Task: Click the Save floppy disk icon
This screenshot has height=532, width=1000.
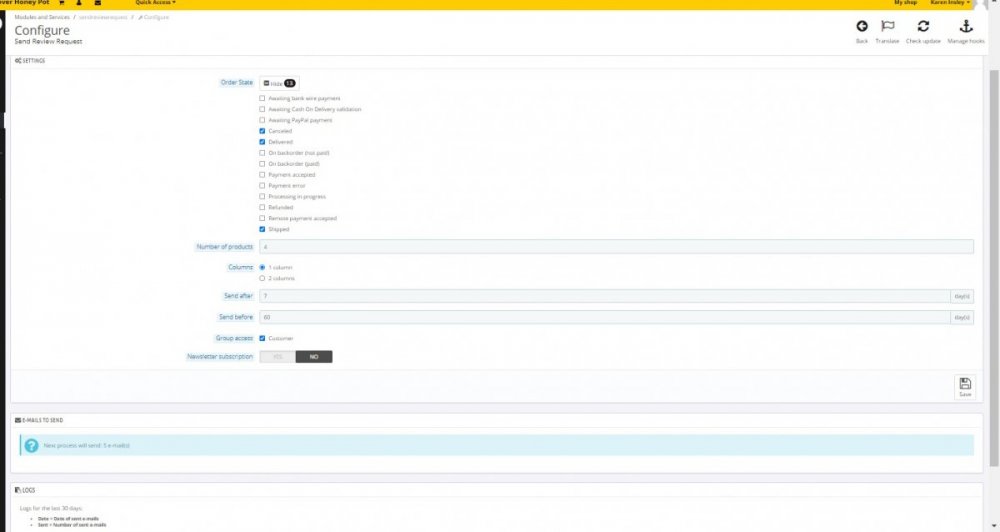Action: [x=964, y=385]
